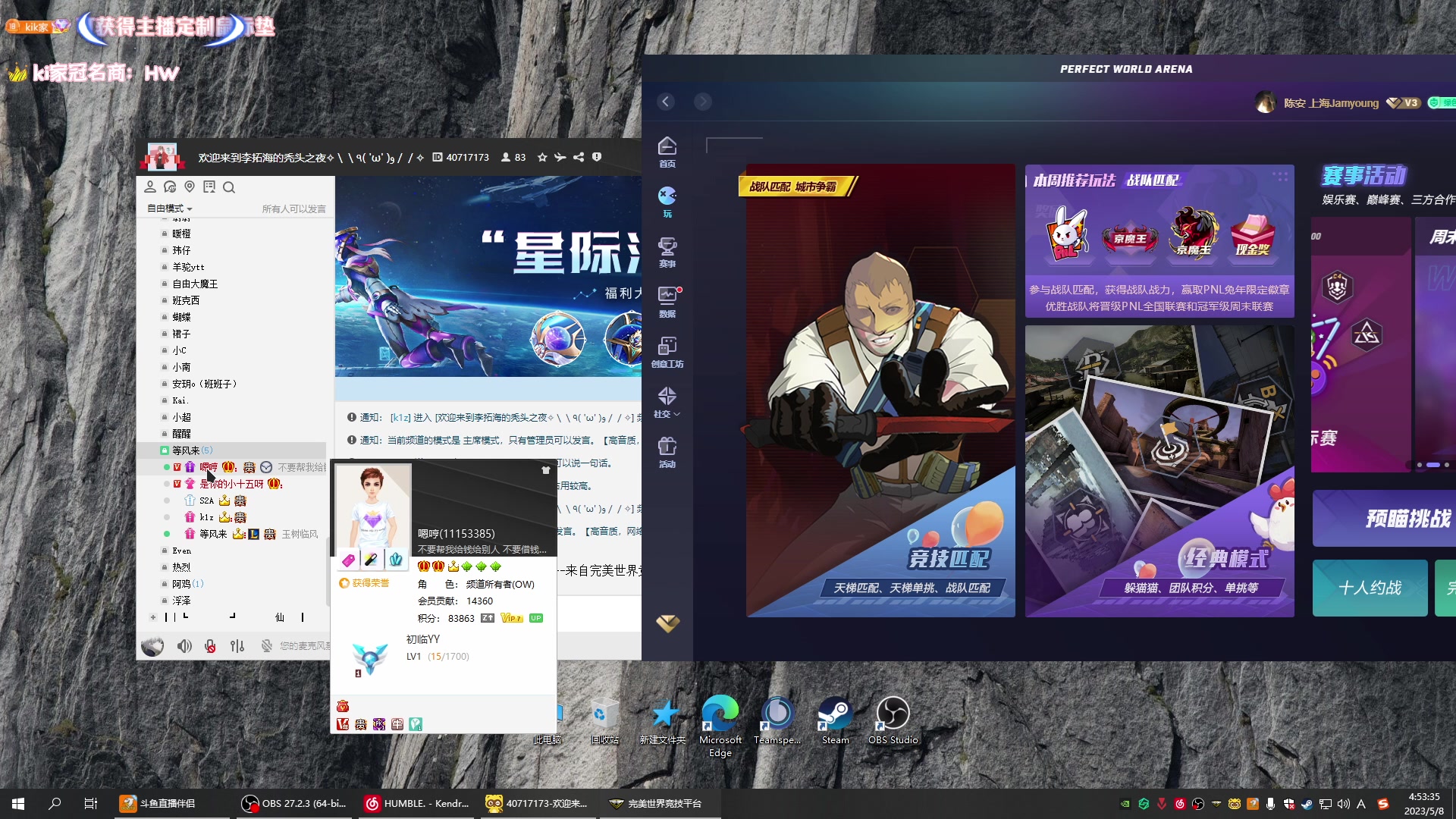Image resolution: width=1456 pixels, height=819 pixels.
Task: Open the channel bulletin board icon in the YY sidebar
Action: (209, 187)
